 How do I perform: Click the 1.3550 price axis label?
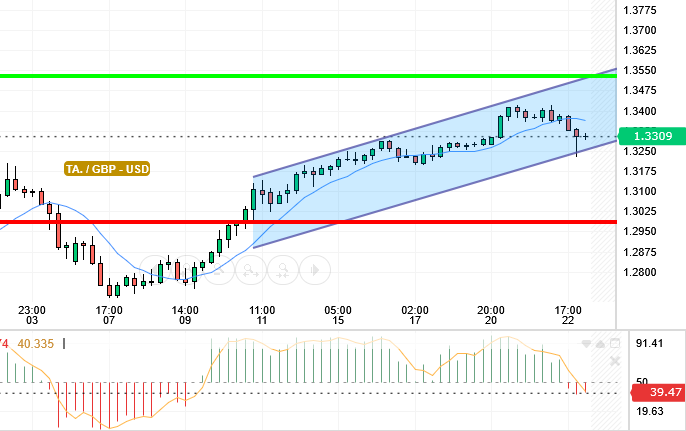pos(640,70)
